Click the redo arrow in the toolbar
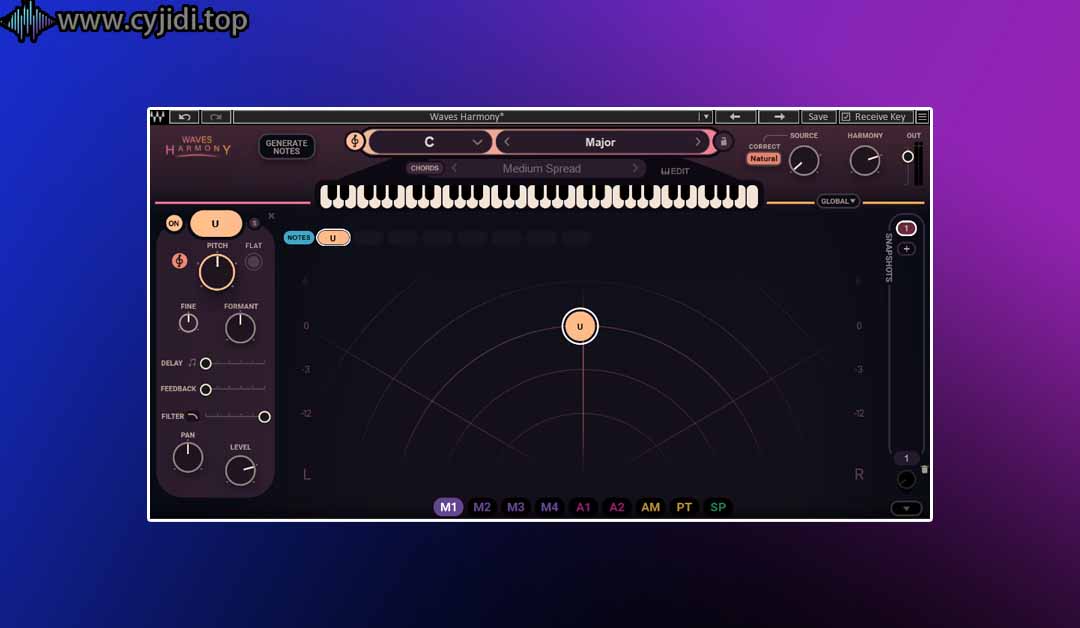The width and height of the screenshot is (1080, 628). tap(216, 116)
